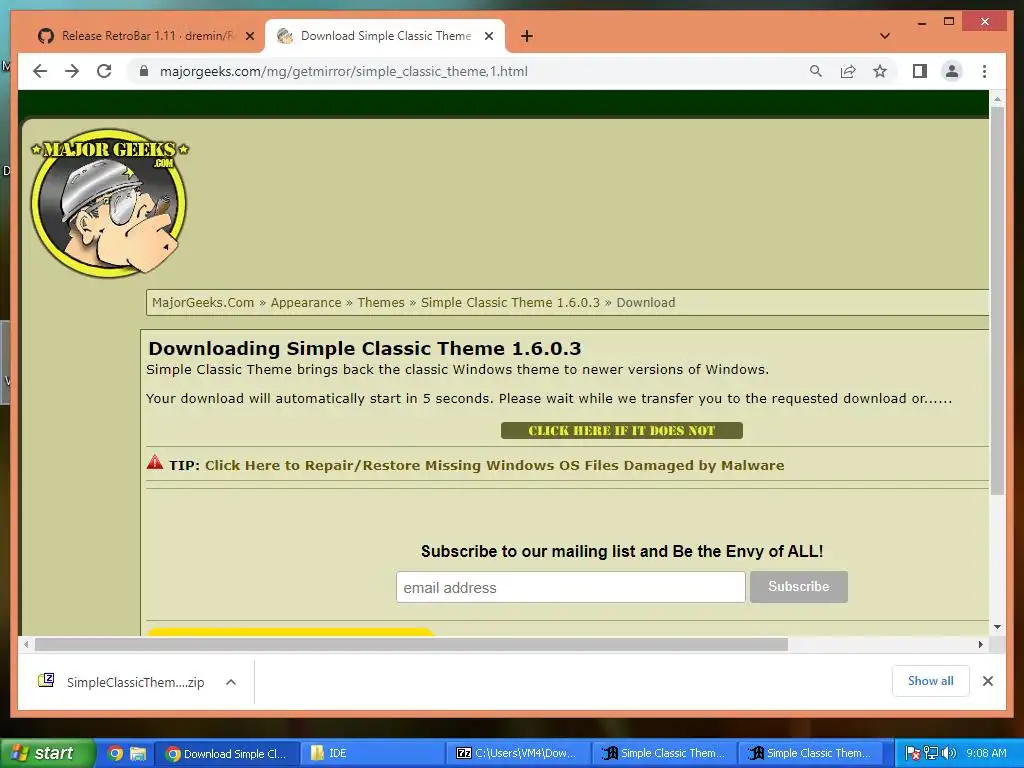The image size is (1024, 768).
Task: Click the scroll up arrow
Action: click(997, 99)
